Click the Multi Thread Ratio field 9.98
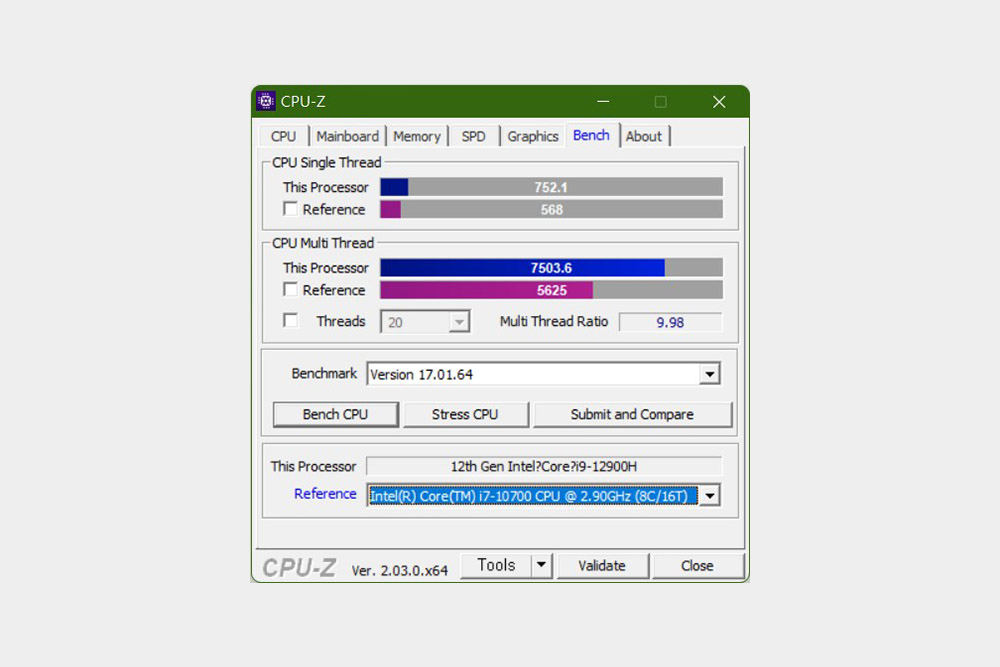 tap(670, 322)
